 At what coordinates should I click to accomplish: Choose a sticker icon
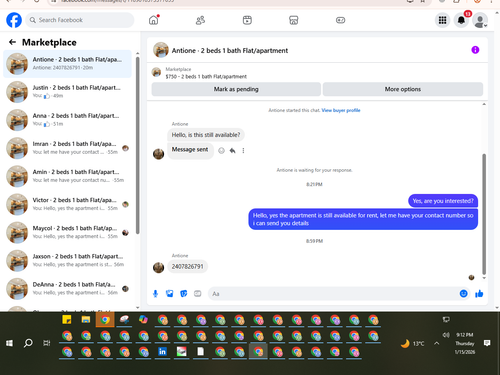pyautogui.click(x=184, y=294)
